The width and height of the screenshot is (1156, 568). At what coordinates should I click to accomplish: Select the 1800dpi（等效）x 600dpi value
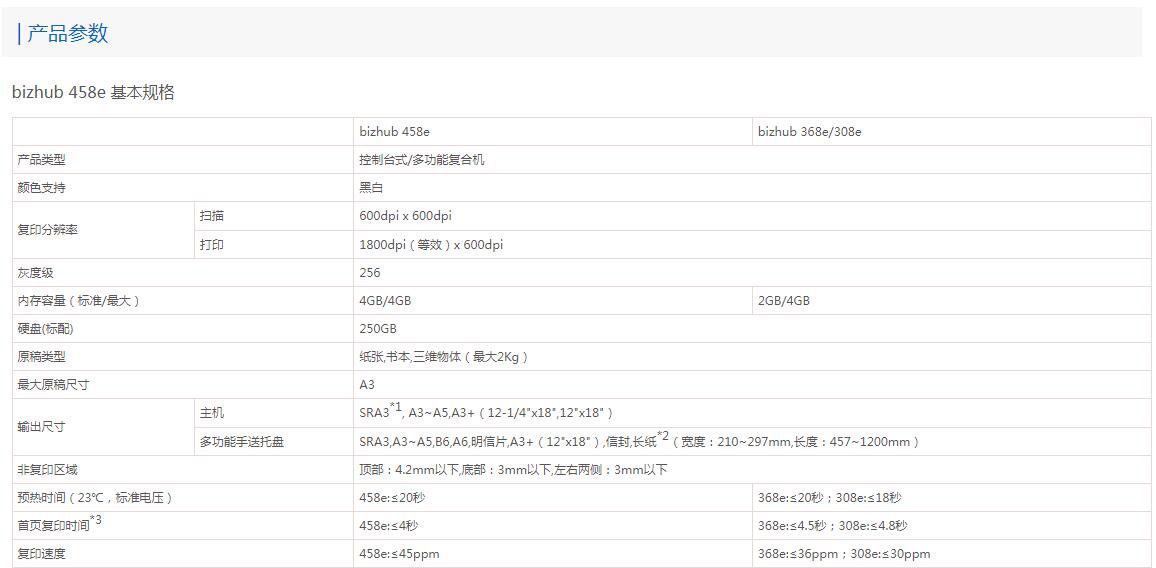(x=431, y=244)
